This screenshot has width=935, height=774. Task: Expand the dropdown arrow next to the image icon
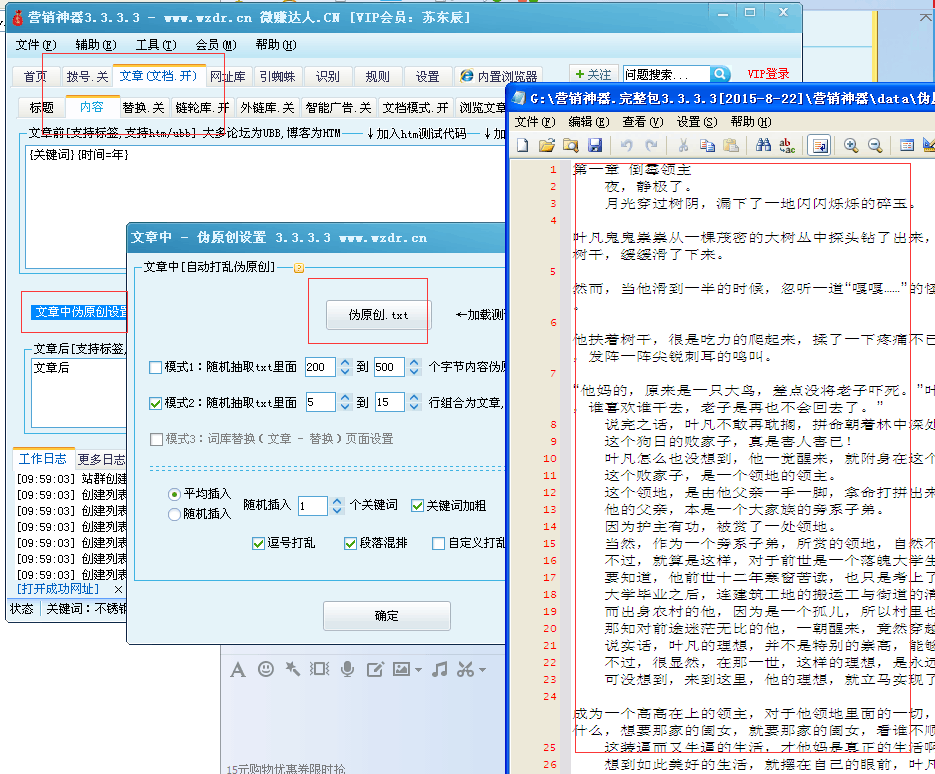417,670
